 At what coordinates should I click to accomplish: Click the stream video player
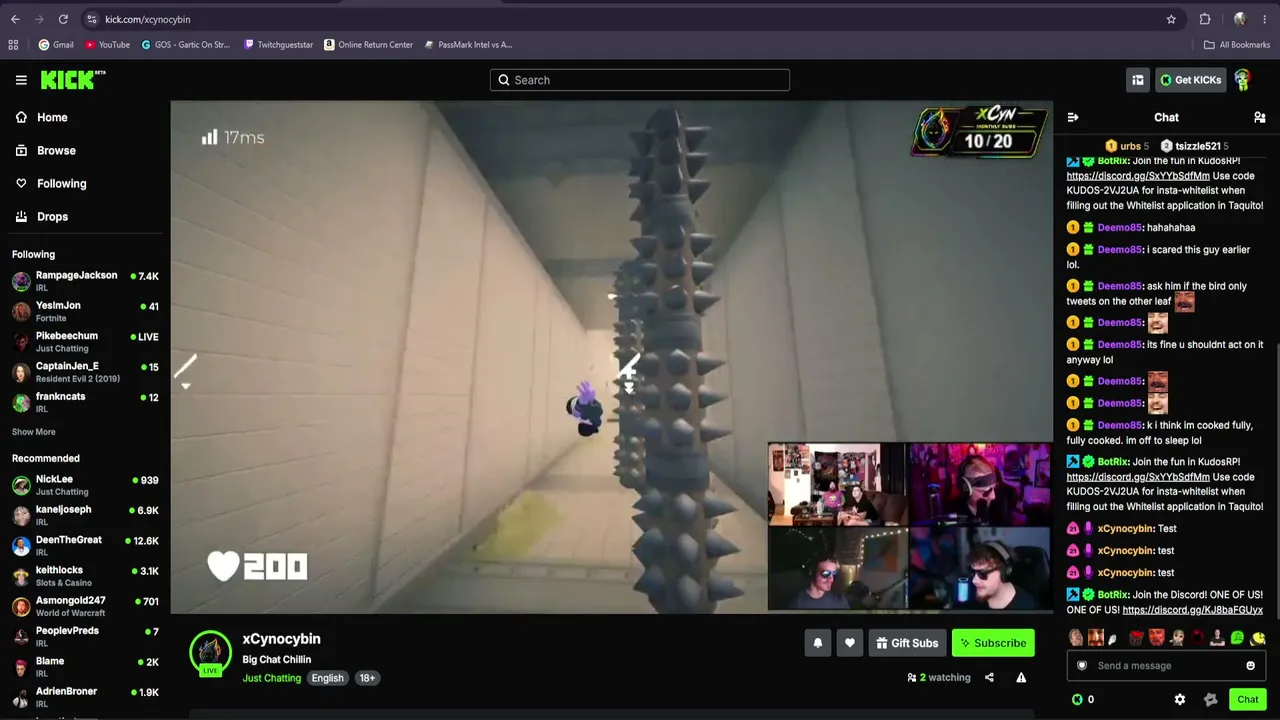click(x=611, y=357)
